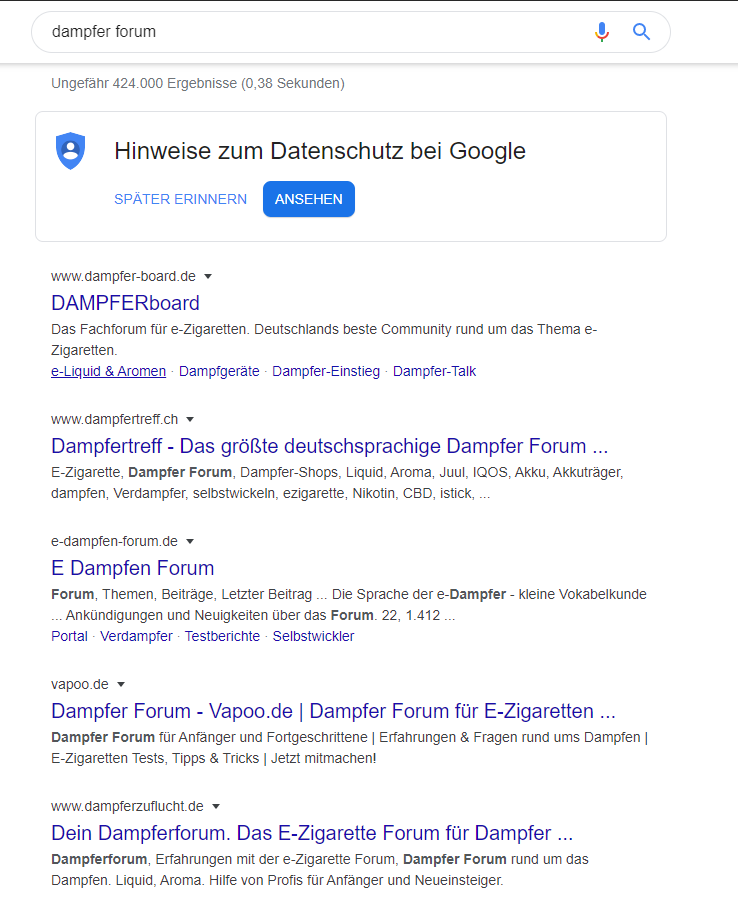
Task: Go to the Dampfgeräte sitelink
Action: tap(219, 371)
